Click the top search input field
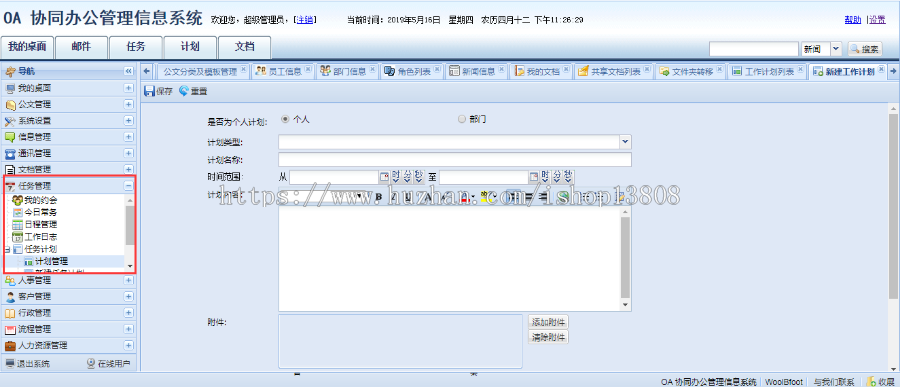Screen dimensions: 900x387 click(754, 49)
